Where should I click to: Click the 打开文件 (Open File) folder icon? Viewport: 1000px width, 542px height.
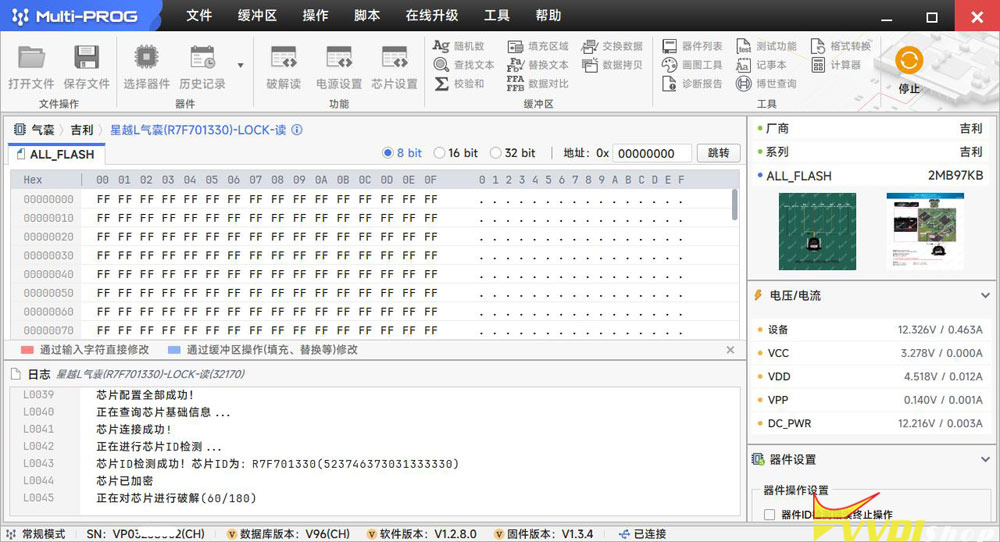click(x=31, y=58)
